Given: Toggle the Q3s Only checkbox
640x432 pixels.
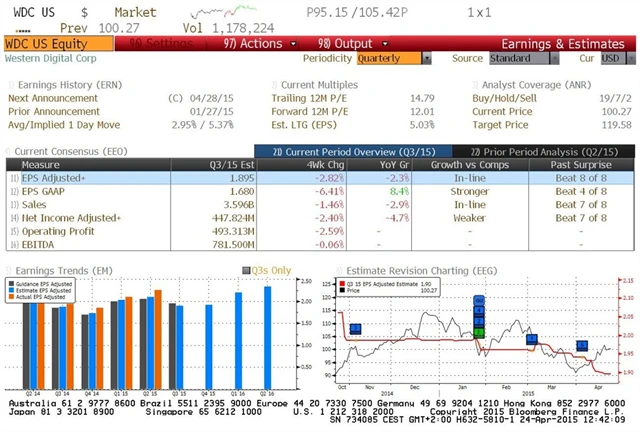Looking at the screenshot, I should pyautogui.click(x=248, y=270).
